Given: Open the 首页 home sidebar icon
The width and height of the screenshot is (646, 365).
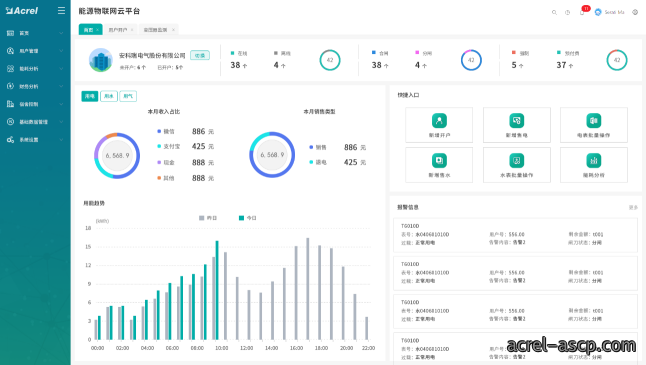Looking at the screenshot, I should (10, 33).
